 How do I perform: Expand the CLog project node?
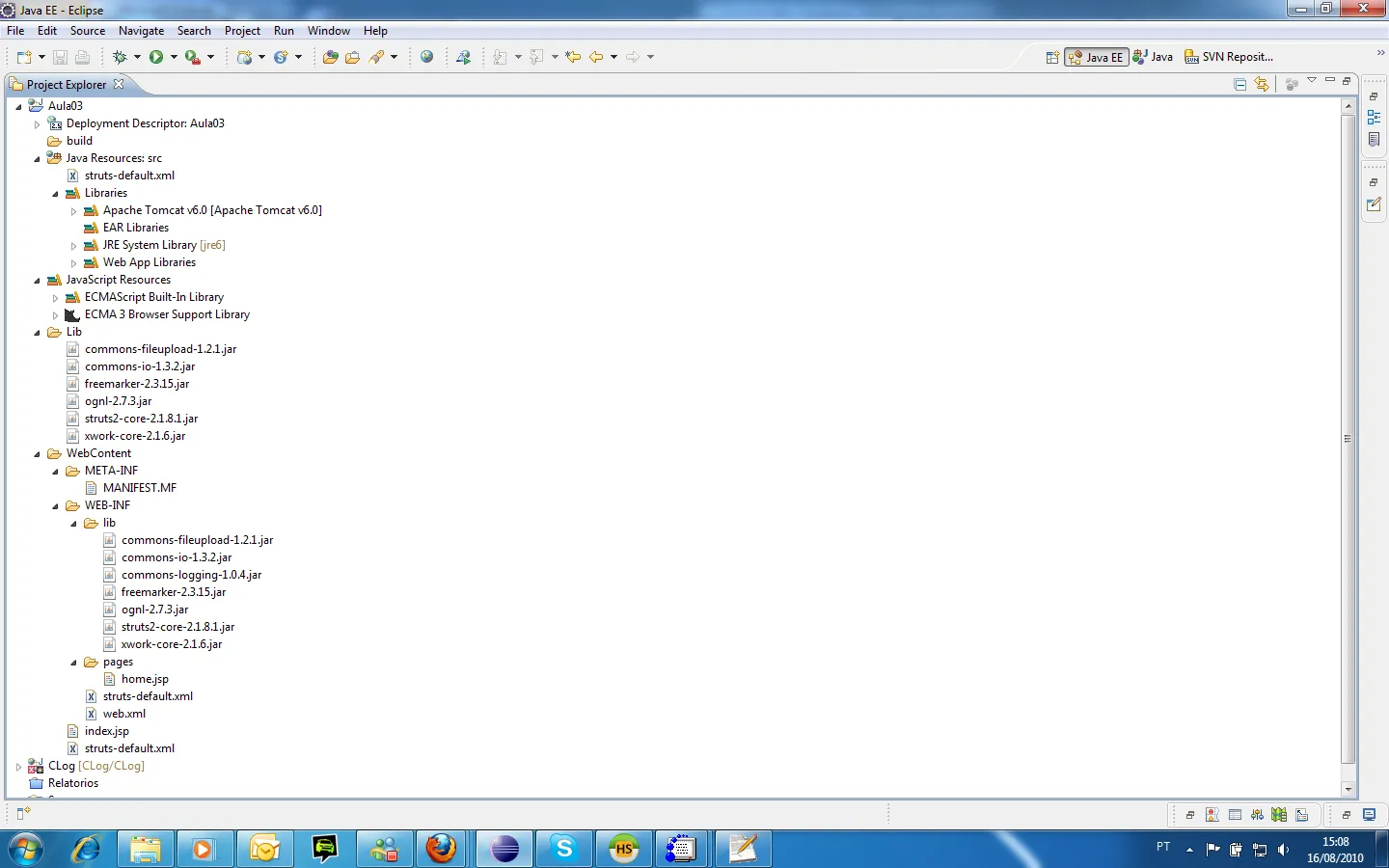(18, 767)
